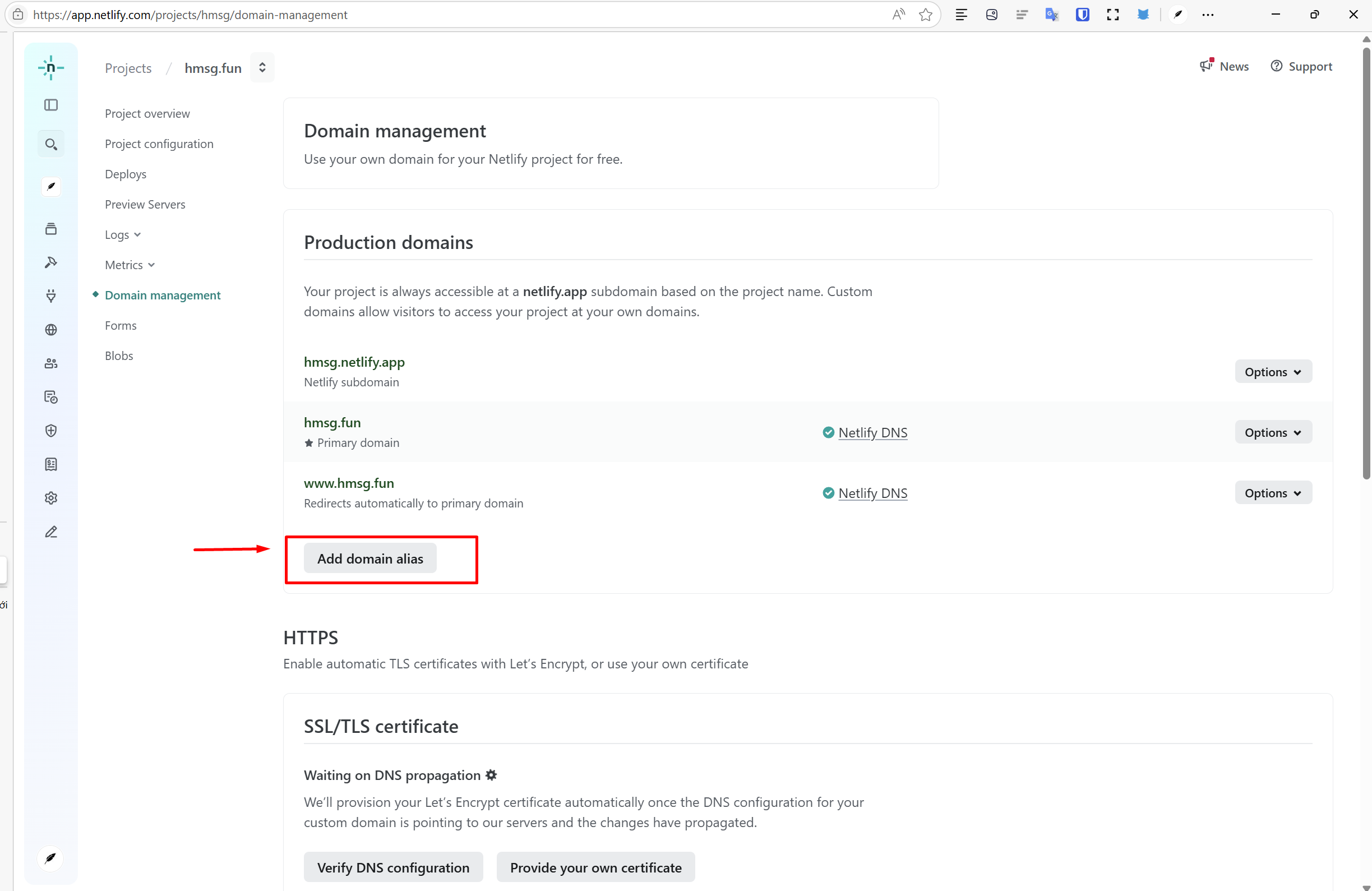Viewport: 1372px width, 891px height.
Task: Open Options dropdown for hmsg.netlify.app
Action: tap(1273, 372)
